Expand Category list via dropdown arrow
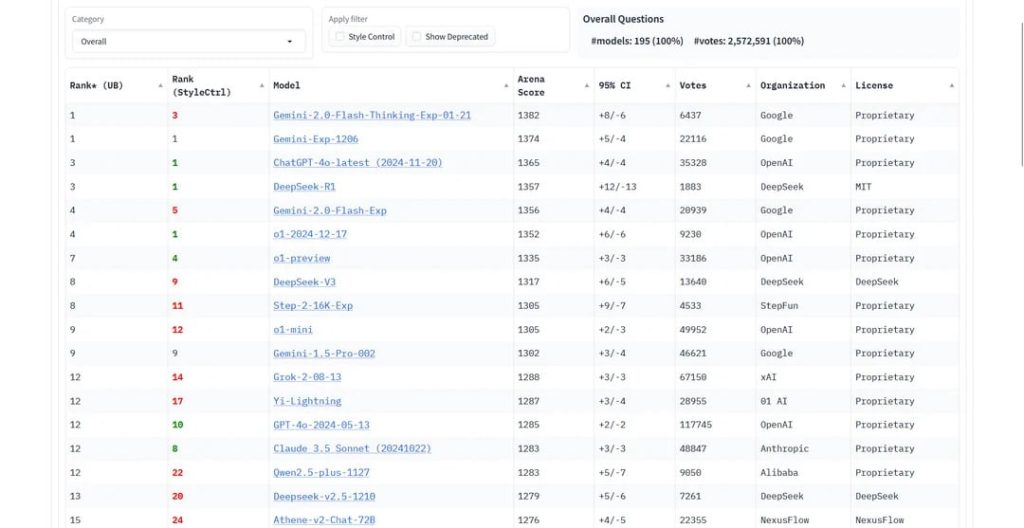The height and width of the screenshot is (528, 1024). click(290, 42)
